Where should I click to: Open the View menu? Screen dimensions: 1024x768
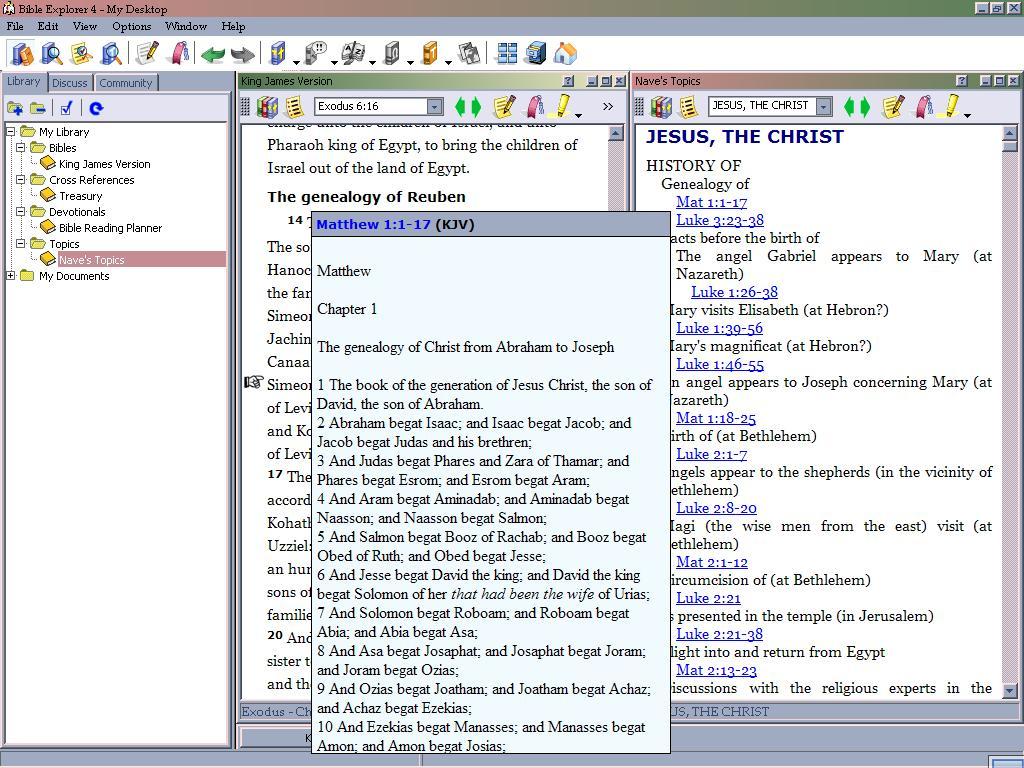(85, 26)
